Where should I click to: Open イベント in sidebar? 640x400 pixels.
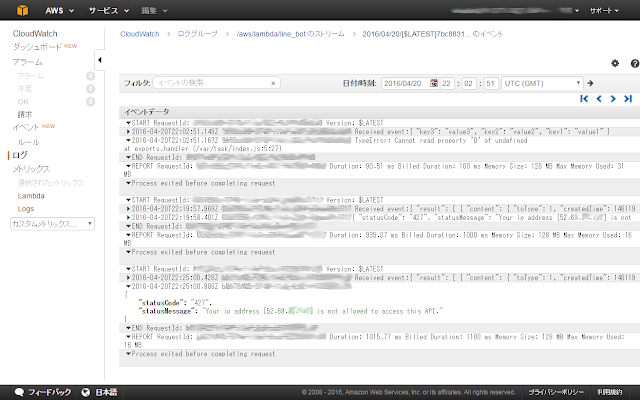pos(25,127)
